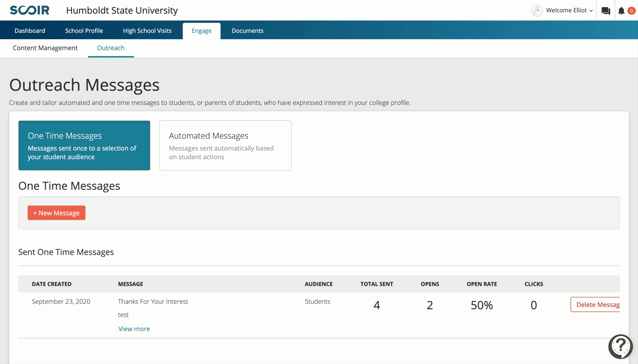Open the chat messages icon

(x=605, y=11)
